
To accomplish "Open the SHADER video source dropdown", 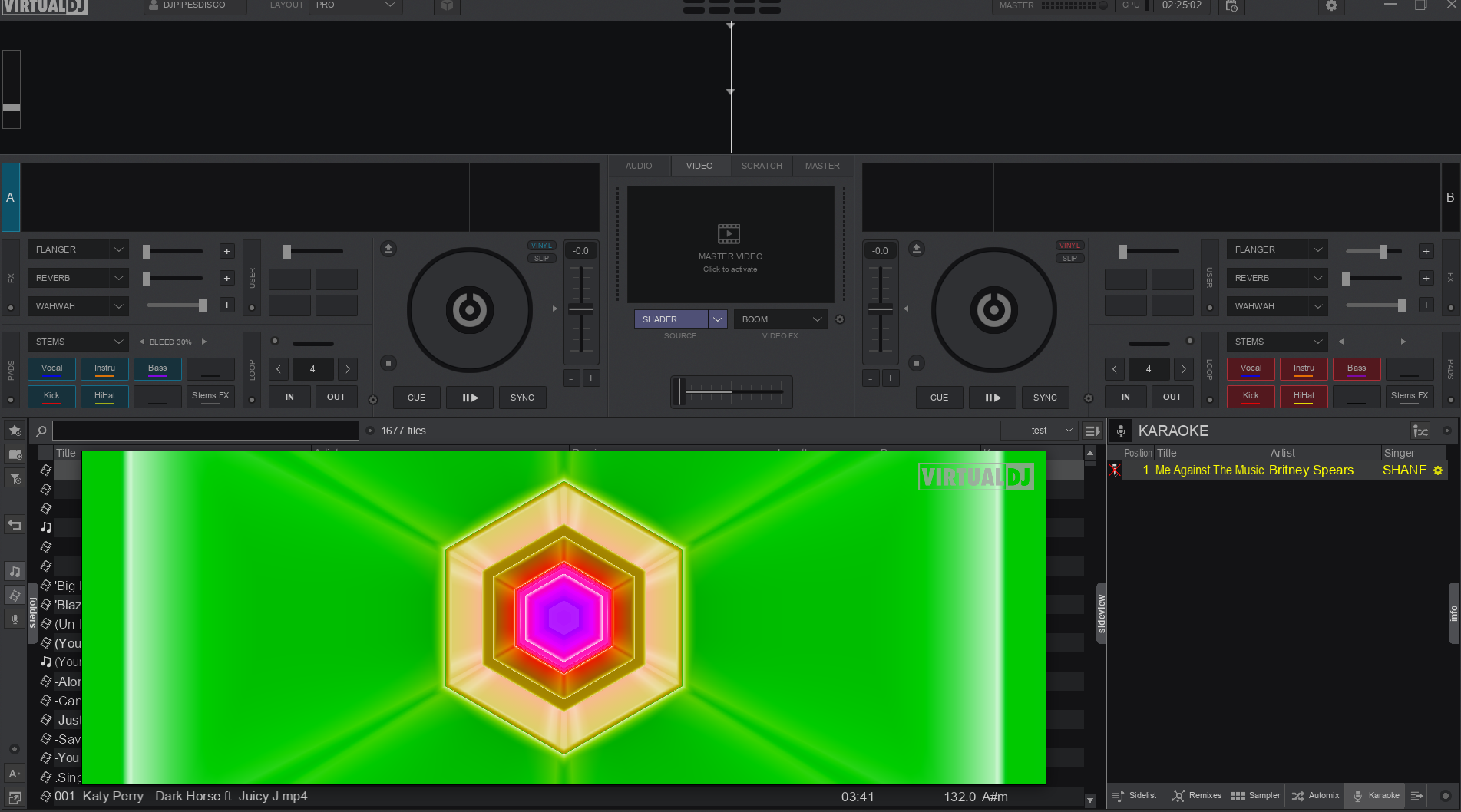I will click(717, 319).
